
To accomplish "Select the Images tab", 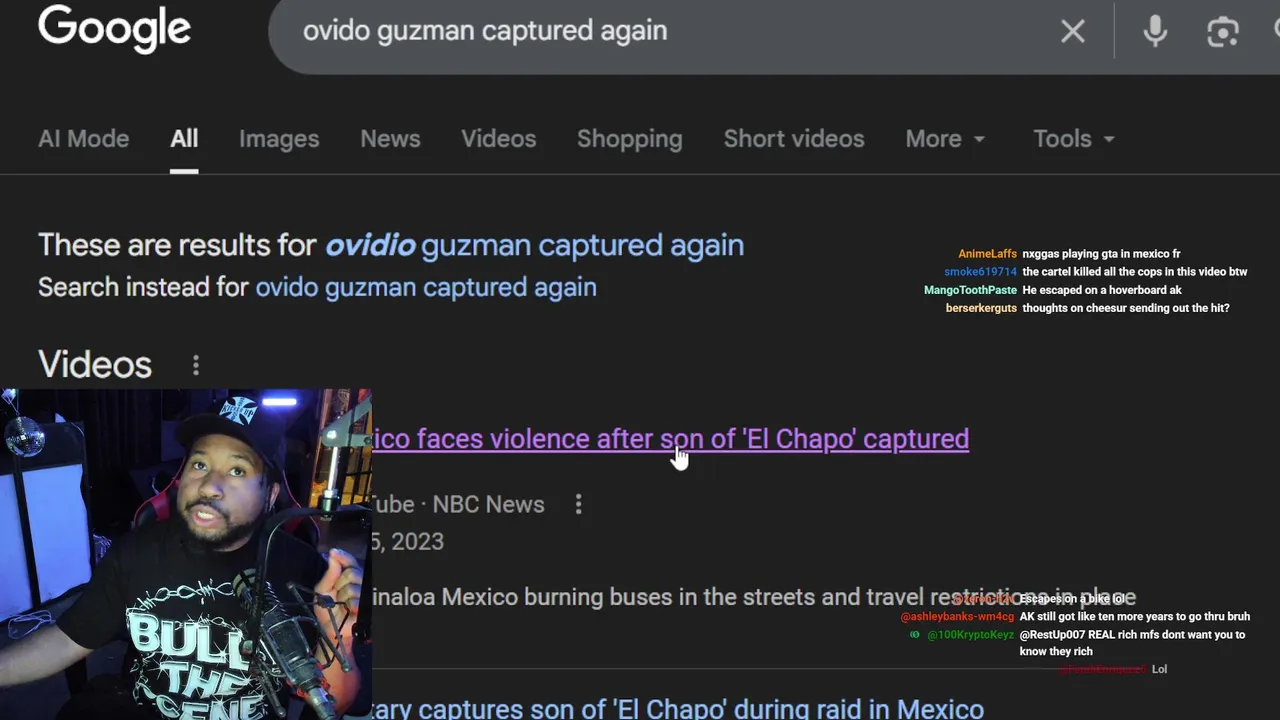I will coord(279,139).
